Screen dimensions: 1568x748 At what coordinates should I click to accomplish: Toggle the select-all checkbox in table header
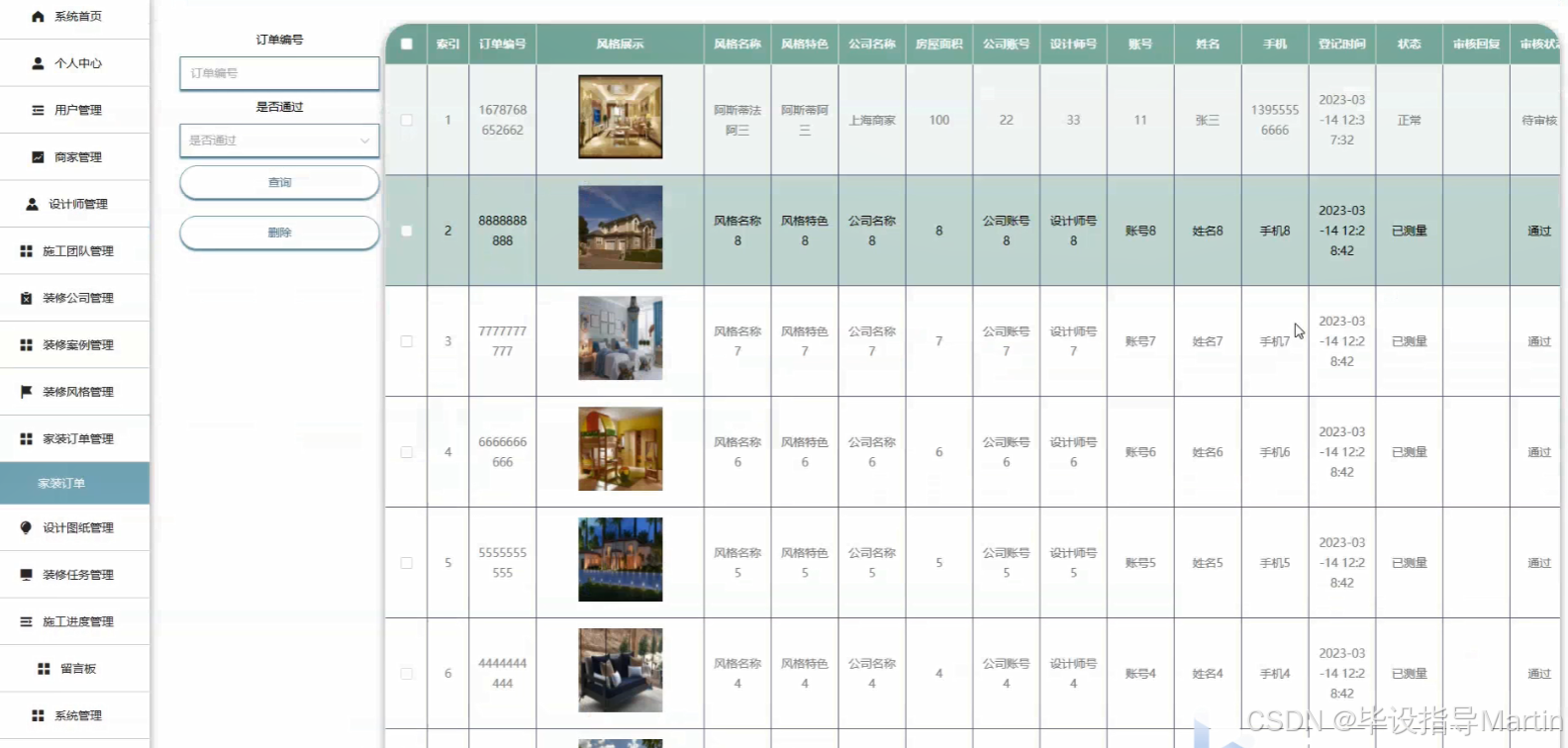(407, 44)
